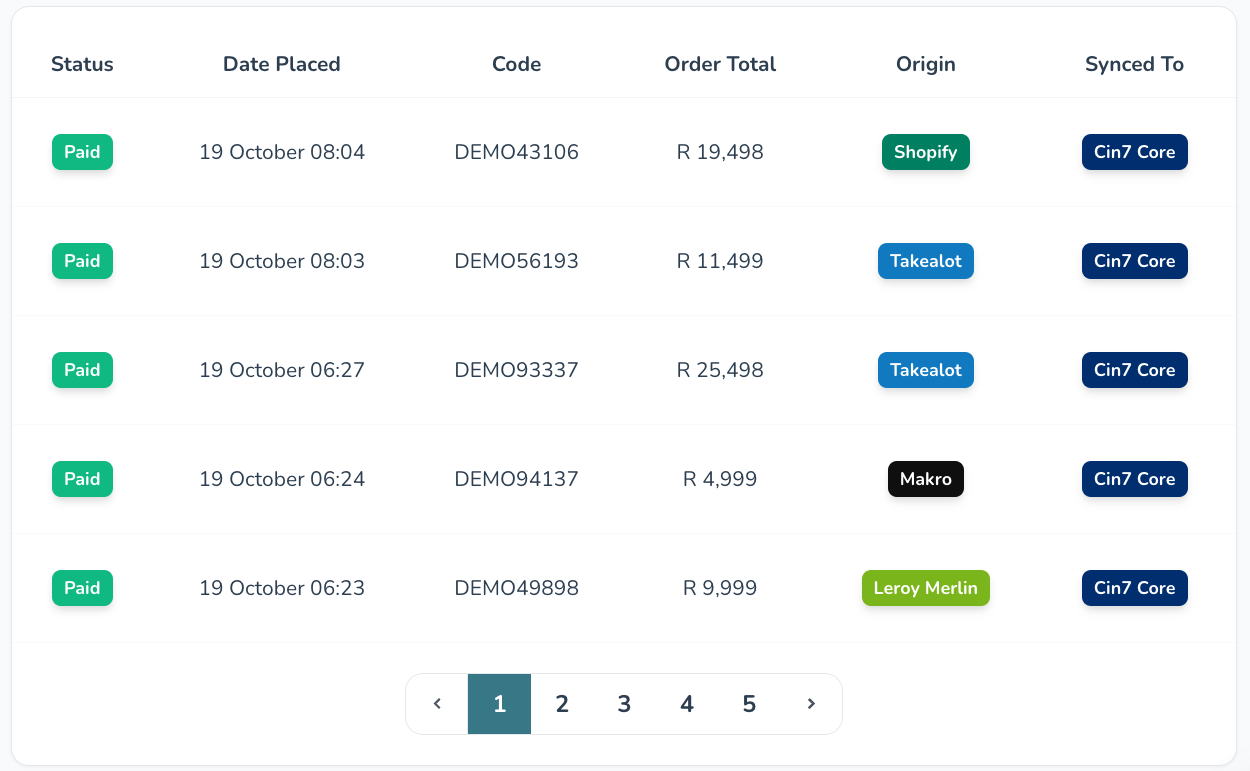1250x771 pixels.
Task: Jump to page 3
Action: pos(624,704)
